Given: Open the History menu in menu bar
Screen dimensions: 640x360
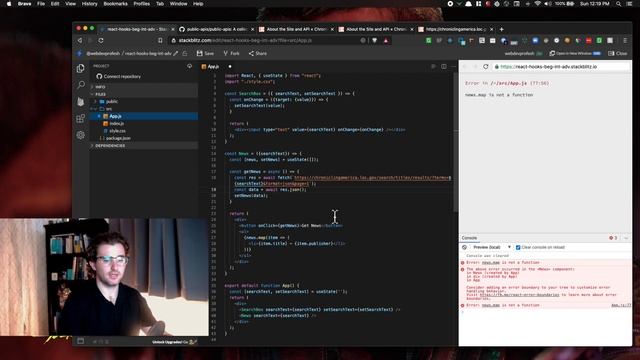Looking at the screenshot, I should pos(89,4).
